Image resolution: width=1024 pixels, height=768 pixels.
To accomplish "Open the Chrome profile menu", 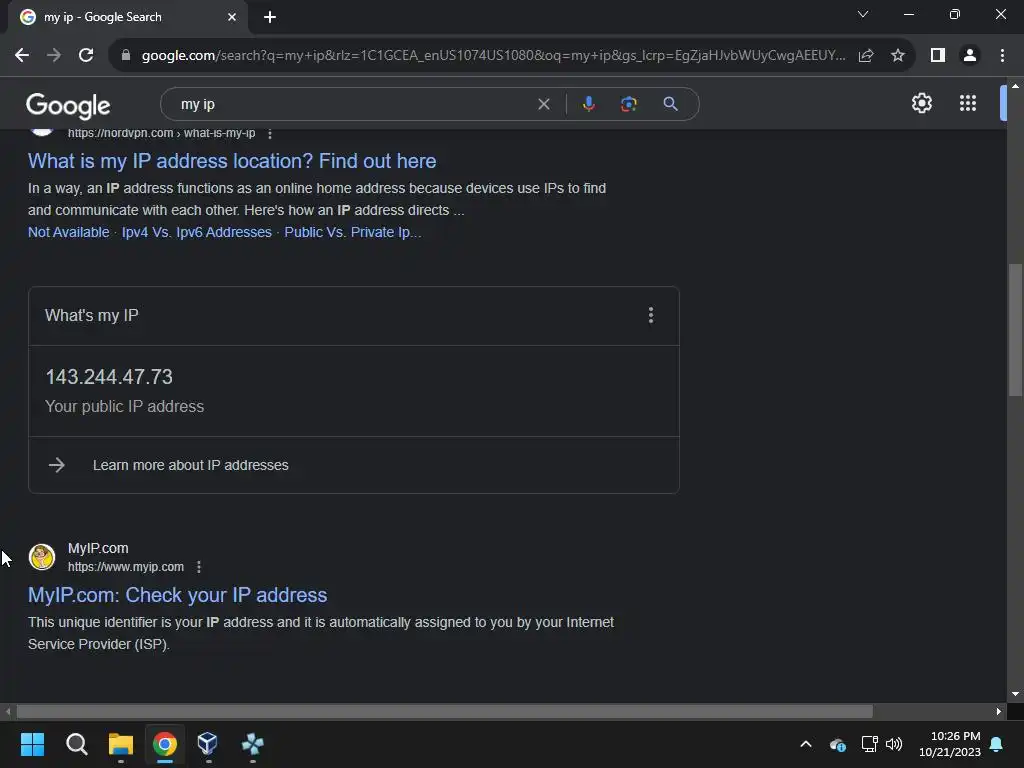I will click(x=970, y=56).
